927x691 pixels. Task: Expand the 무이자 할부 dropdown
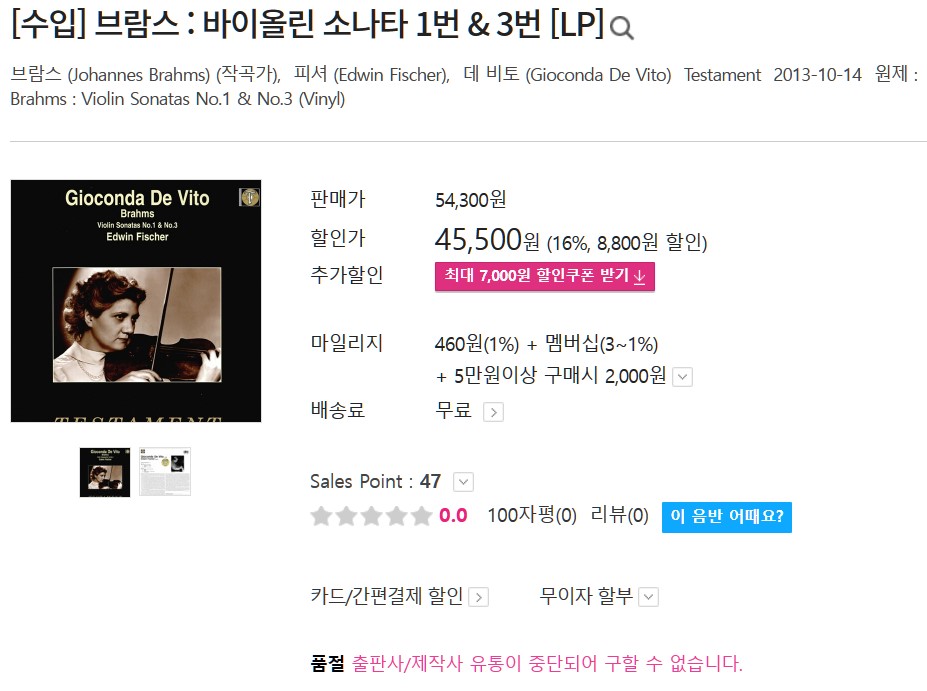(x=649, y=597)
